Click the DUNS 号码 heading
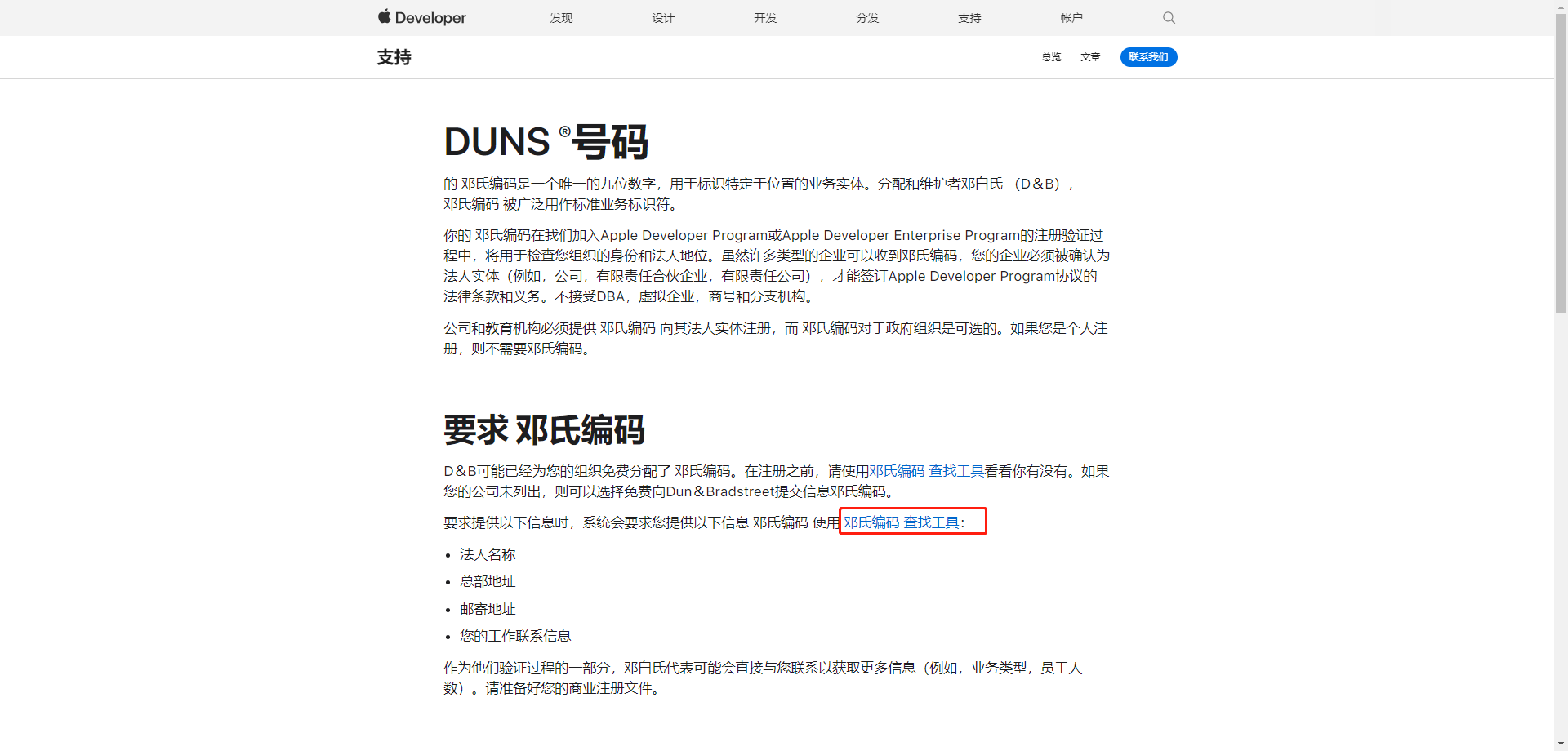Screen dimensions: 1568x751 pyautogui.click(x=546, y=142)
